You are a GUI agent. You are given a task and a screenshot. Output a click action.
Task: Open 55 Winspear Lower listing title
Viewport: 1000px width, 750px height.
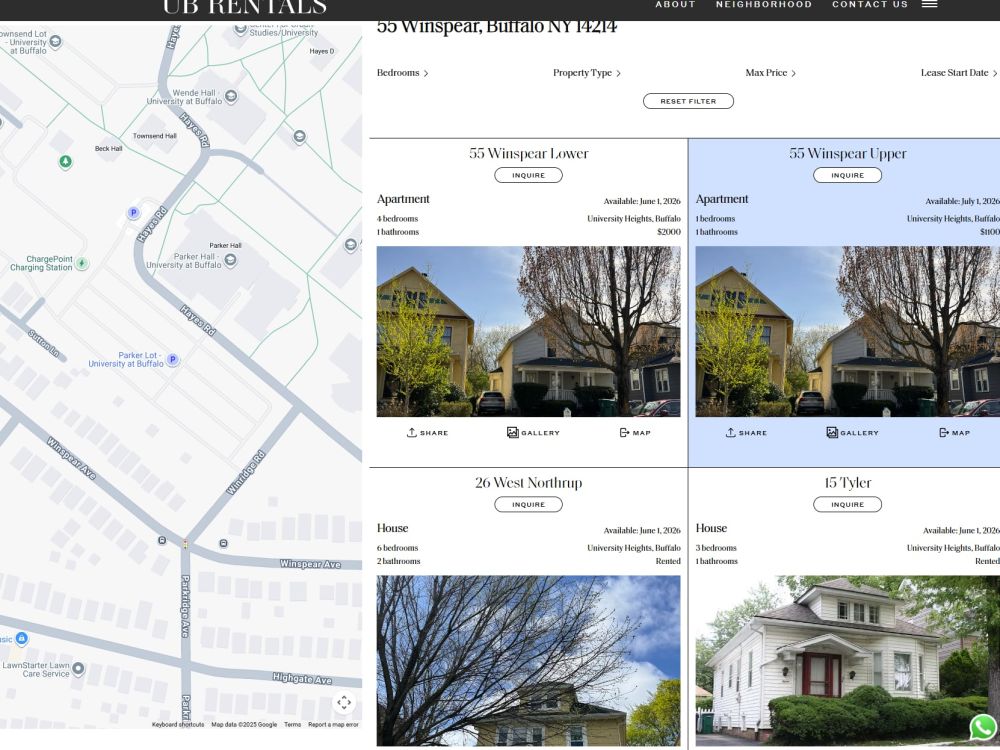point(529,154)
